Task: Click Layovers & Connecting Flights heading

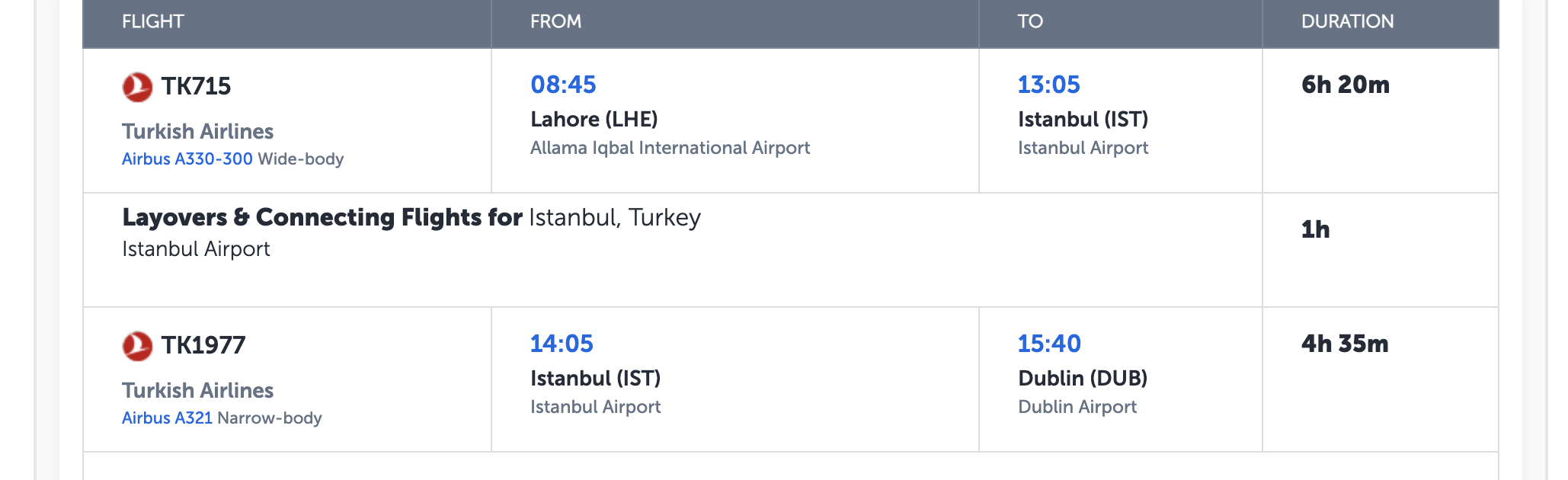Action: click(322, 217)
